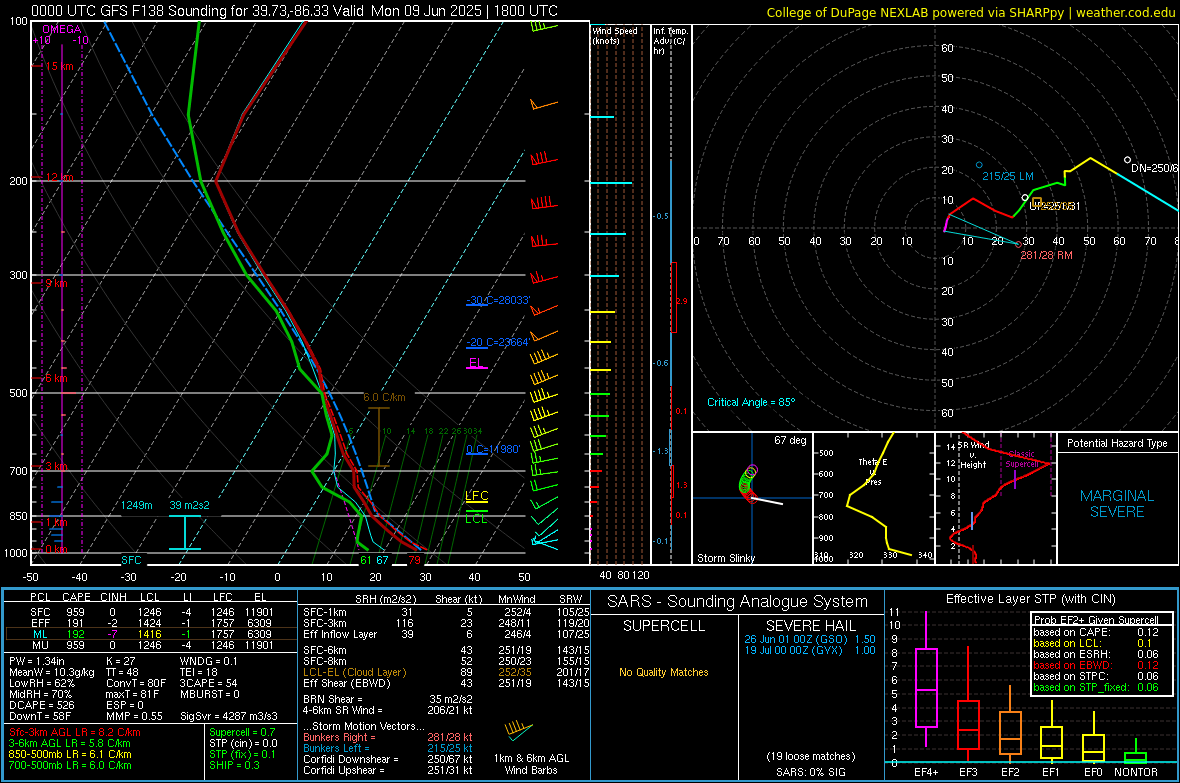Click the magenta EF4+ box plot
The height and width of the screenshot is (783, 1180).
(x=926, y=678)
